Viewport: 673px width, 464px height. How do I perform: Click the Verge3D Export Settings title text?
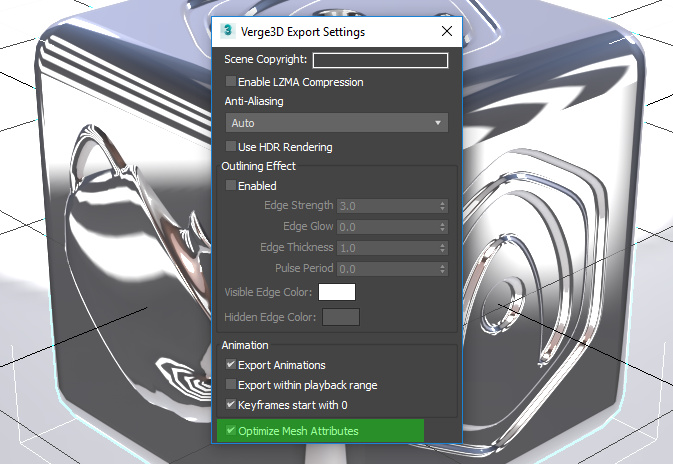pos(303,32)
